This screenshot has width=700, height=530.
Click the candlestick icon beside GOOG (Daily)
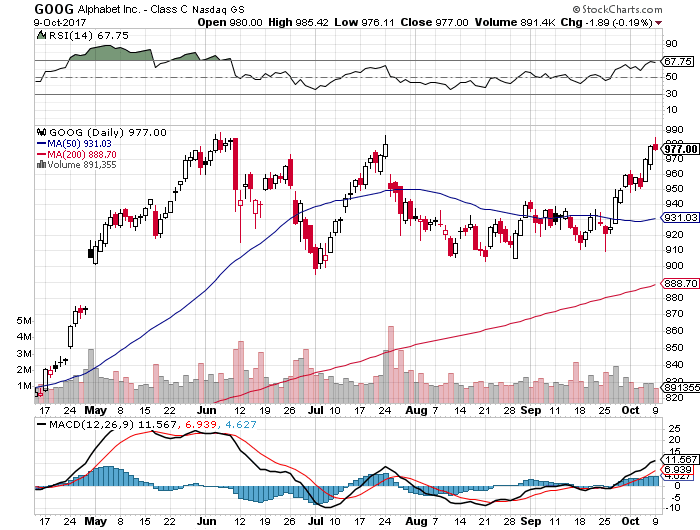pyautogui.click(x=42, y=132)
